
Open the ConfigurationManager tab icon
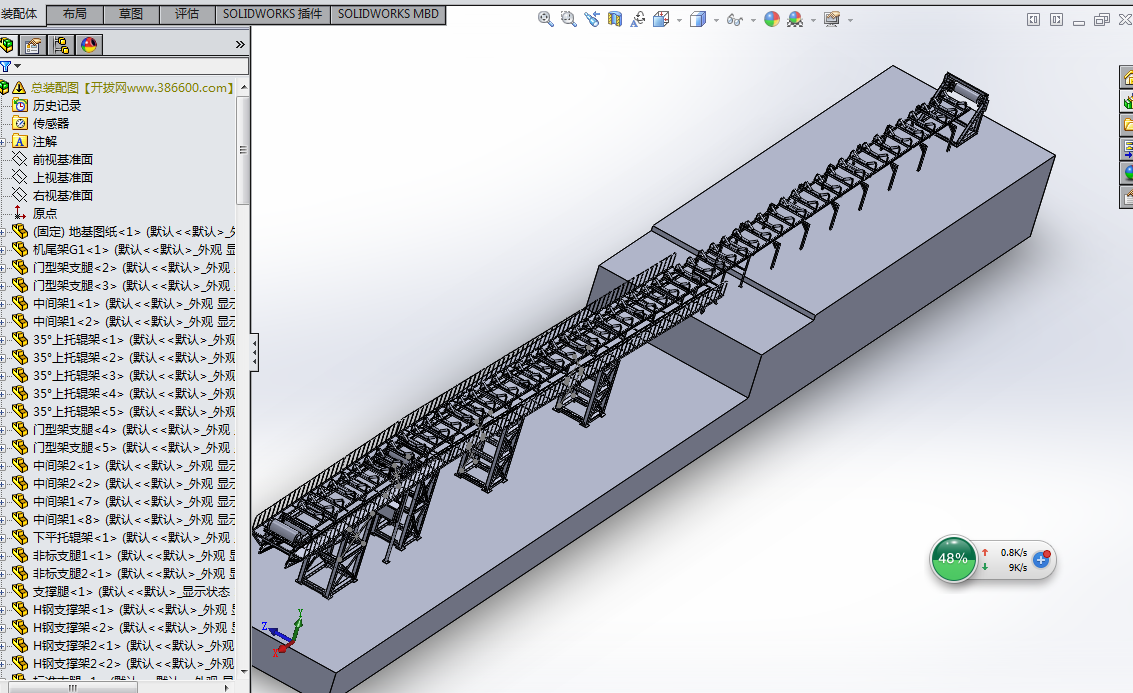(x=62, y=45)
